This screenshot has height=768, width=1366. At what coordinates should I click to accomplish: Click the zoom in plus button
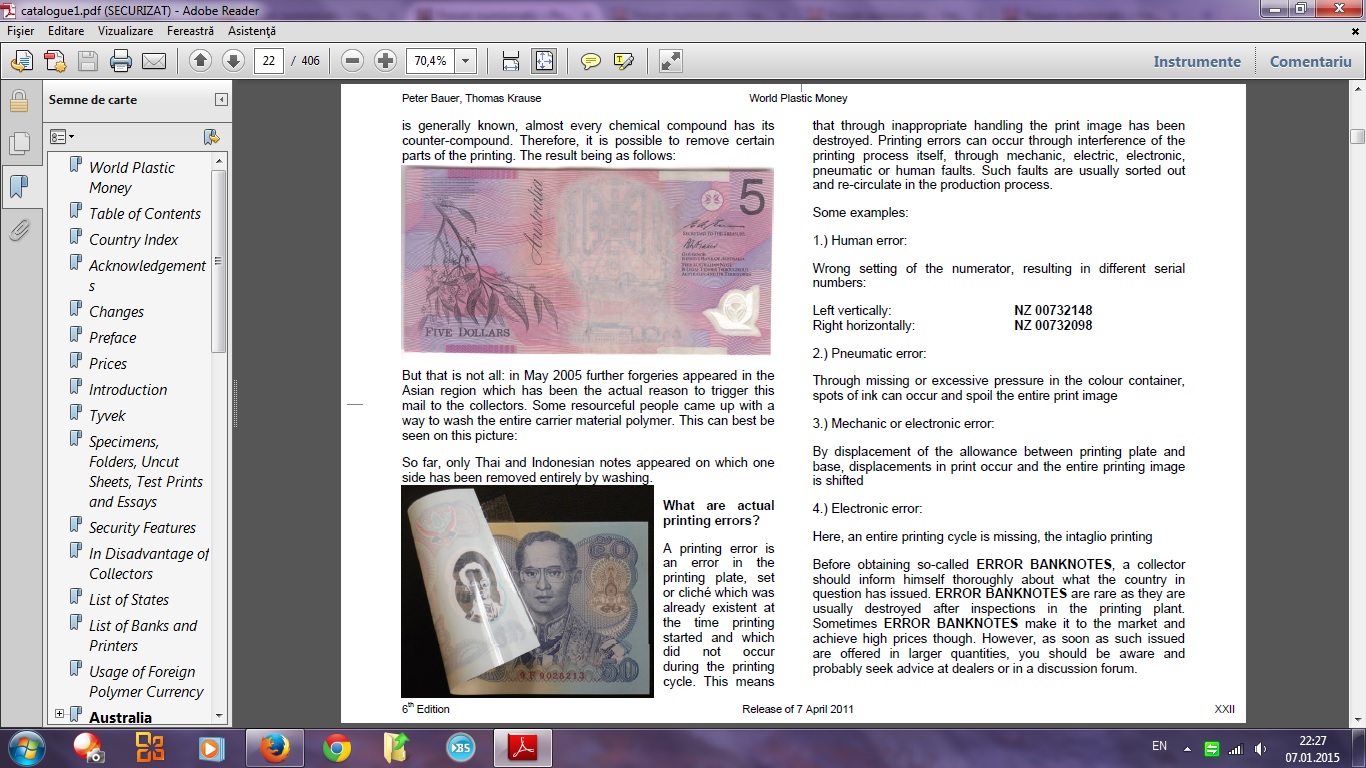click(x=385, y=61)
